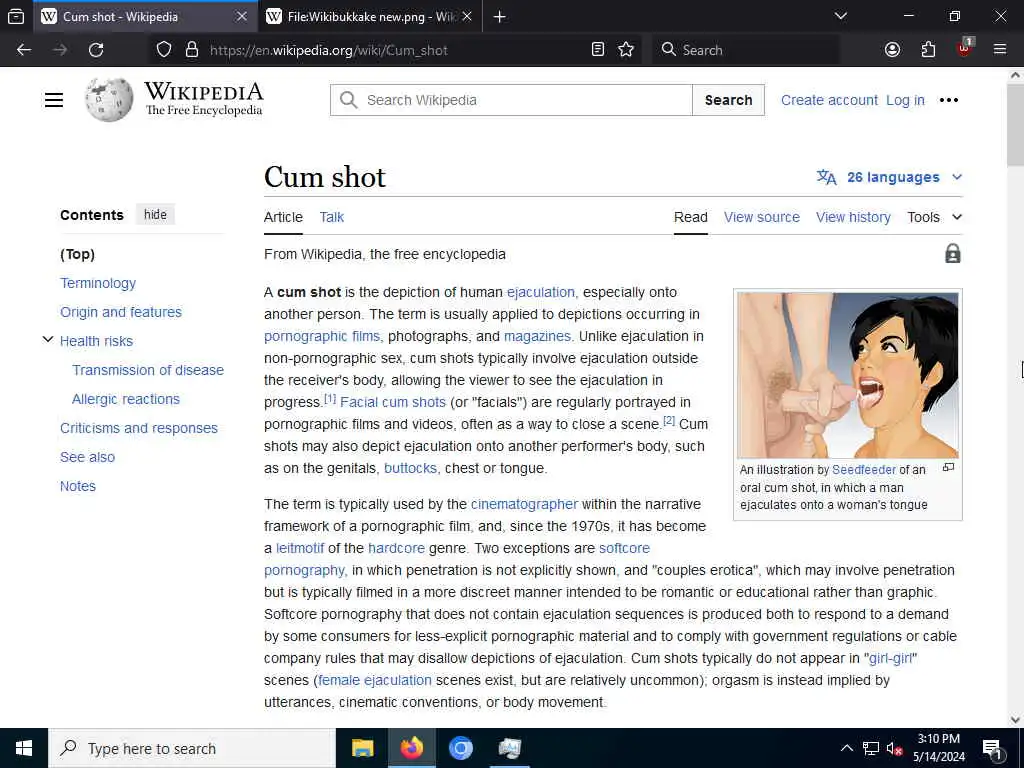Click the Wikipedia Search button

coord(728,100)
